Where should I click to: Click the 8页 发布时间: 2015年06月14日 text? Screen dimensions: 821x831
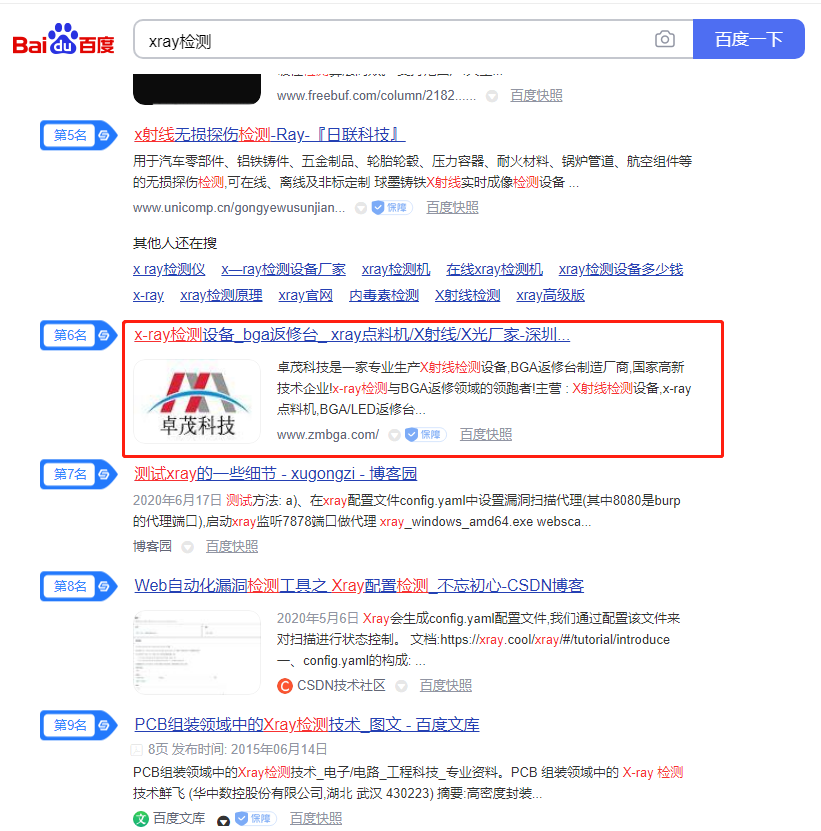237,749
